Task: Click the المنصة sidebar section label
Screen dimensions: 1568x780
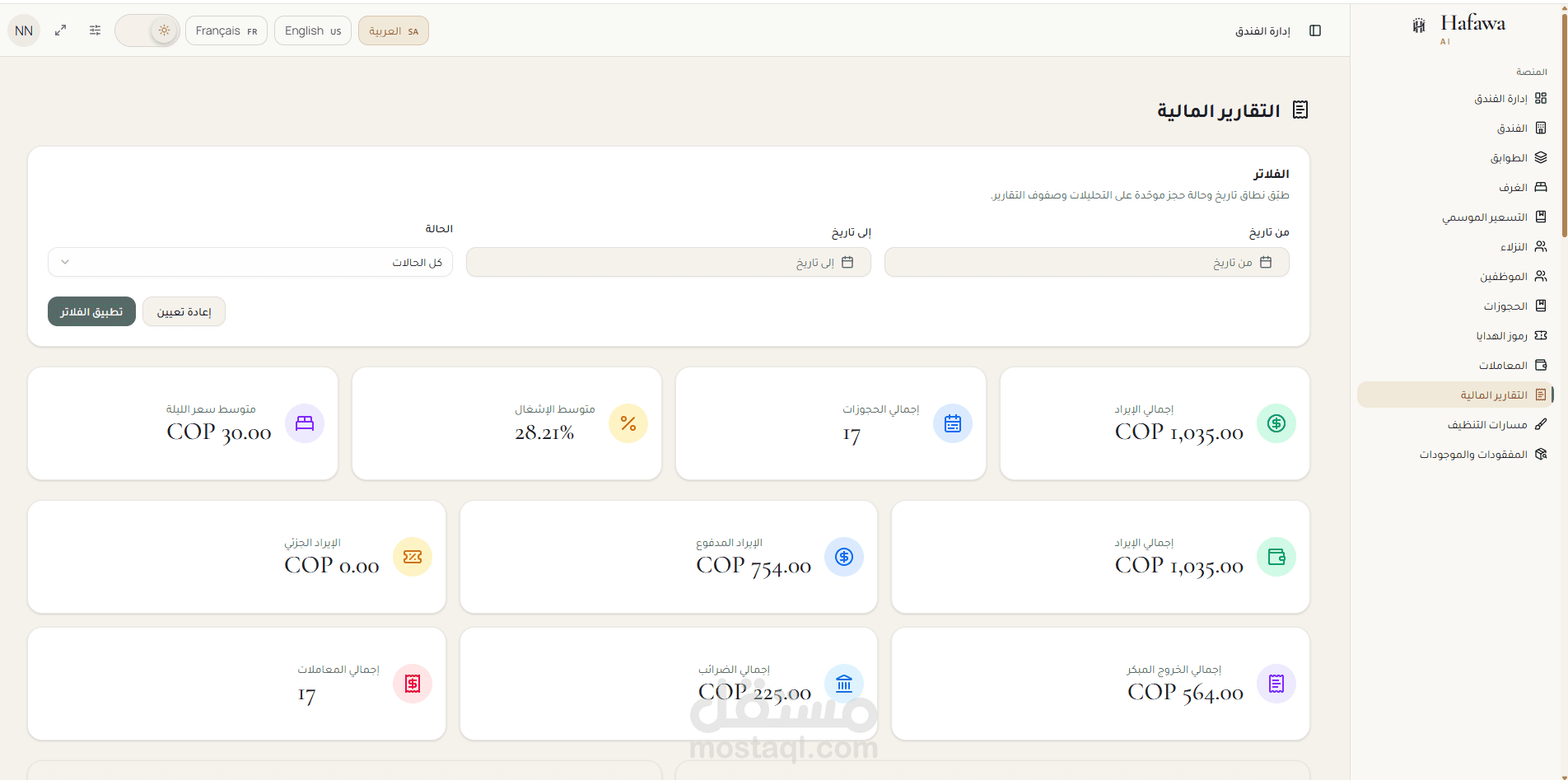Action: tap(1532, 72)
